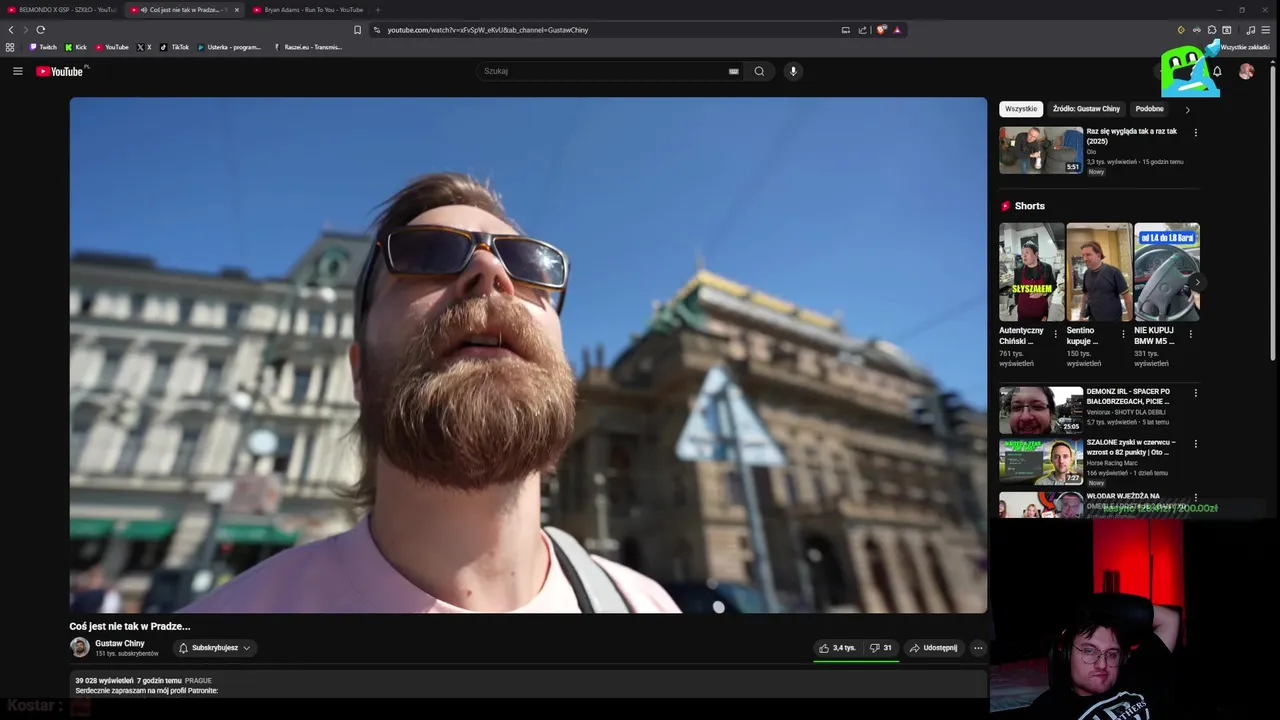Open options for 'Sentino kupuje' short
1280x720 pixels.
[x=1122, y=334]
